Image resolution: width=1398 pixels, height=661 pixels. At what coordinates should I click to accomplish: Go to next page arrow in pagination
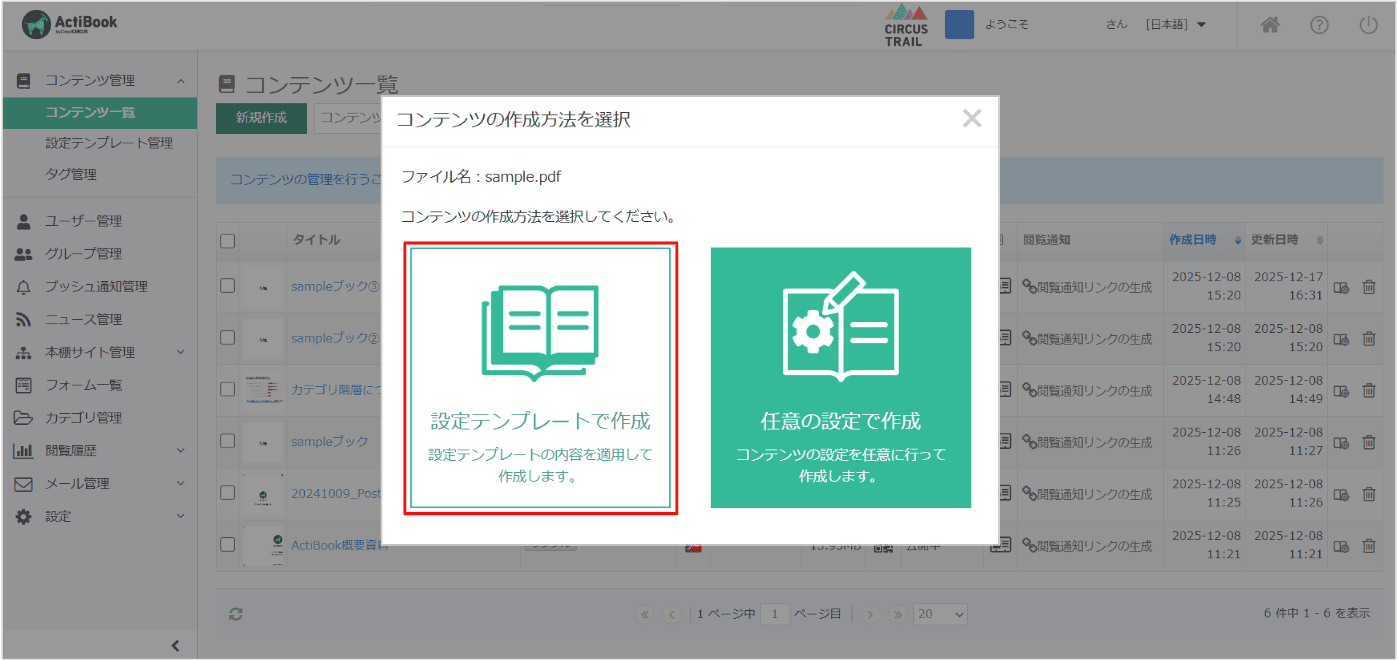click(x=871, y=614)
